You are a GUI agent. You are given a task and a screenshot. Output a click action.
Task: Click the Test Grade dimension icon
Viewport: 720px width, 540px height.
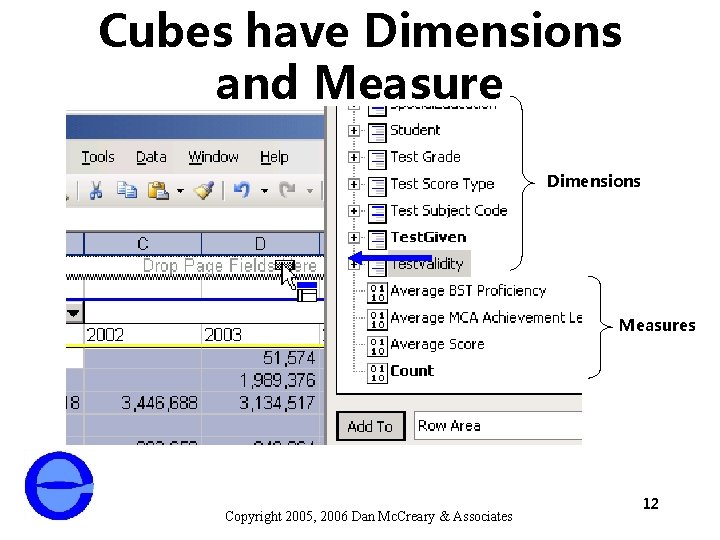coord(377,159)
